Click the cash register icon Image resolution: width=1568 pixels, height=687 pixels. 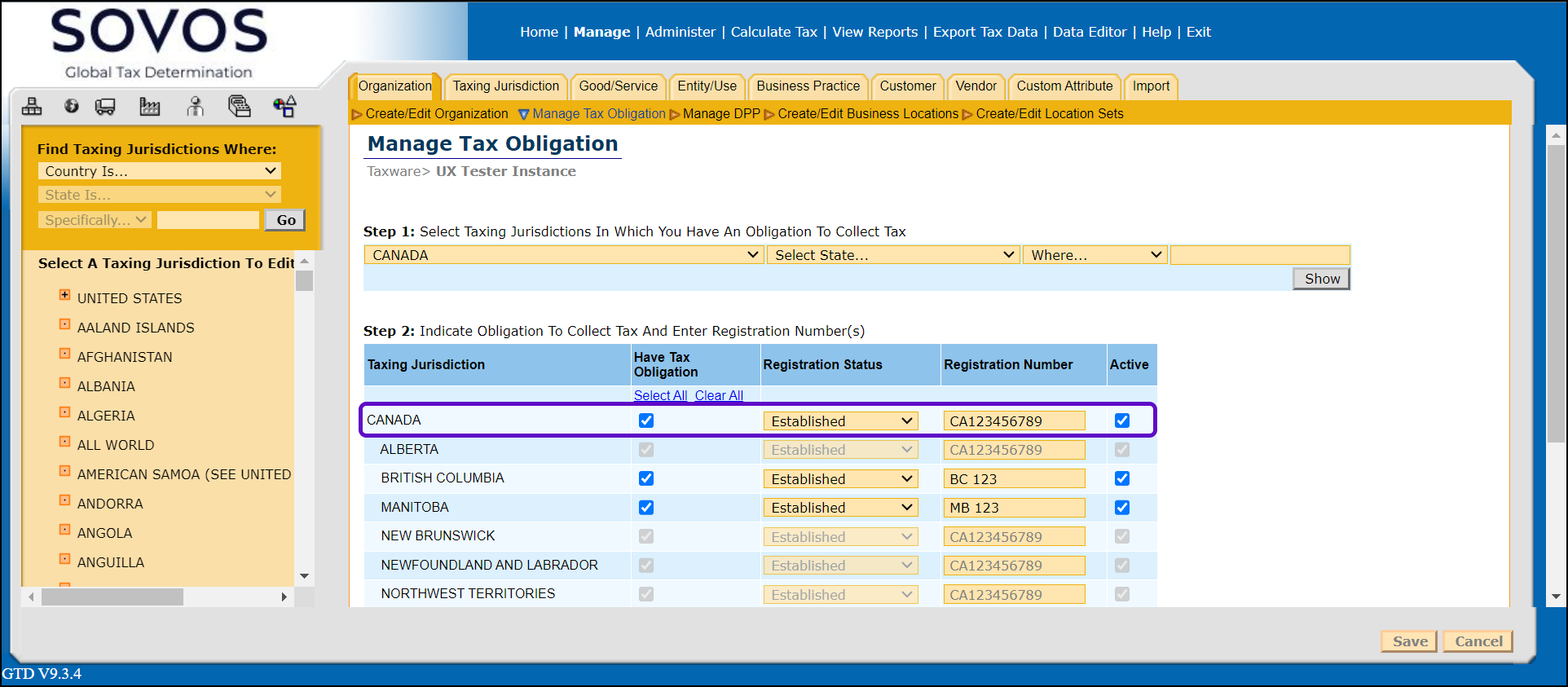(x=239, y=106)
